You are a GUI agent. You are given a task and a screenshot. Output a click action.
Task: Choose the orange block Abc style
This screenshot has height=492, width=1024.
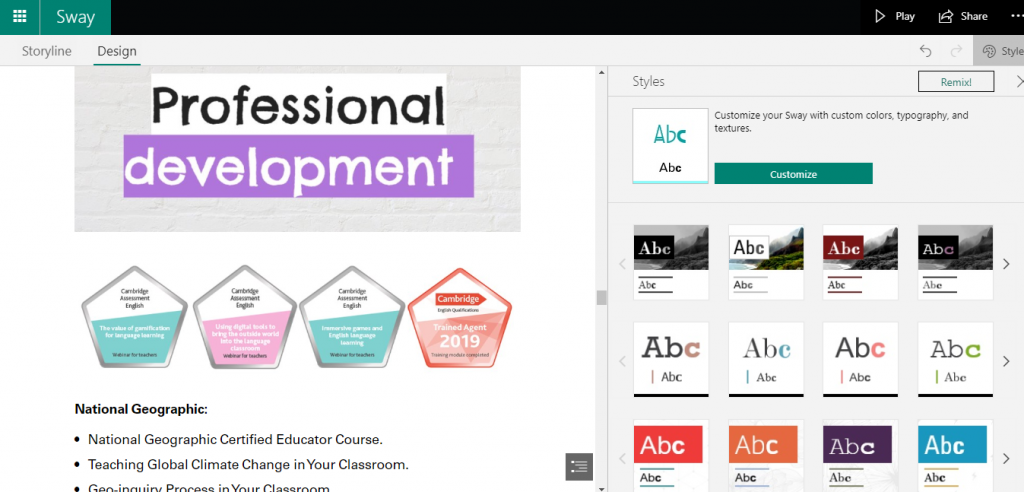pyautogui.click(x=766, y=455)
